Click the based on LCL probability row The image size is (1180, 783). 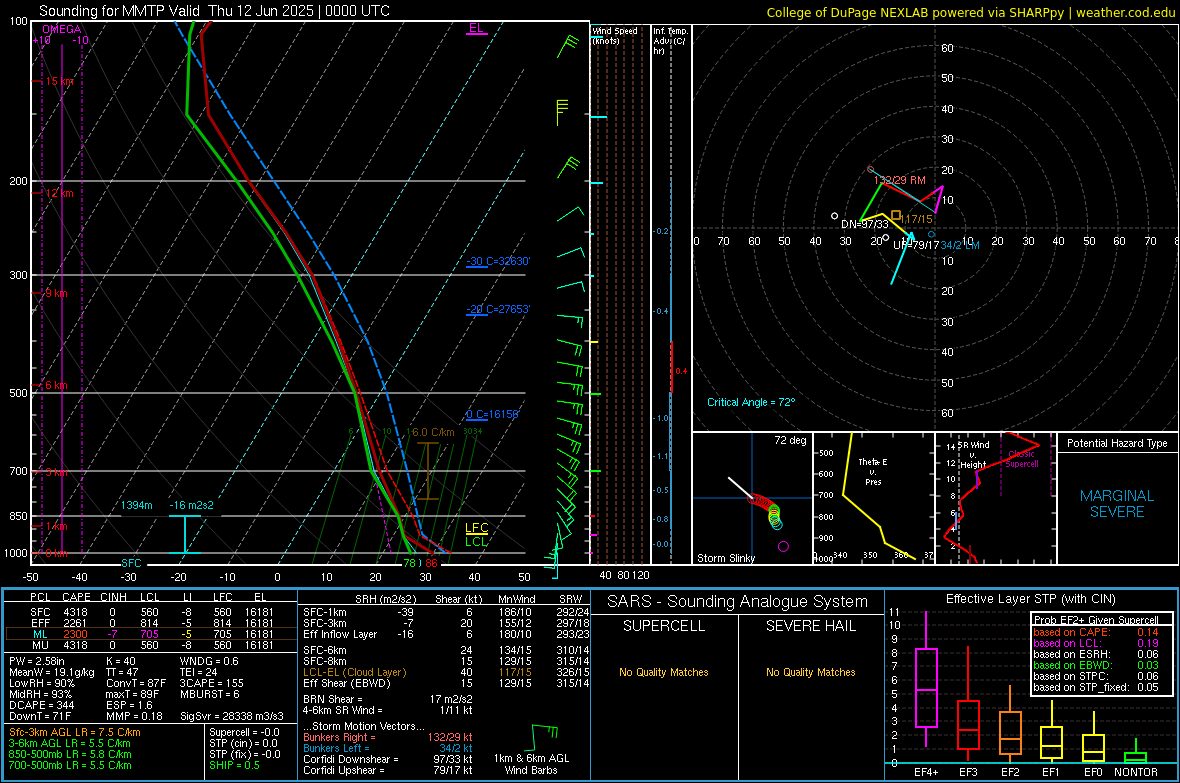1096,643
